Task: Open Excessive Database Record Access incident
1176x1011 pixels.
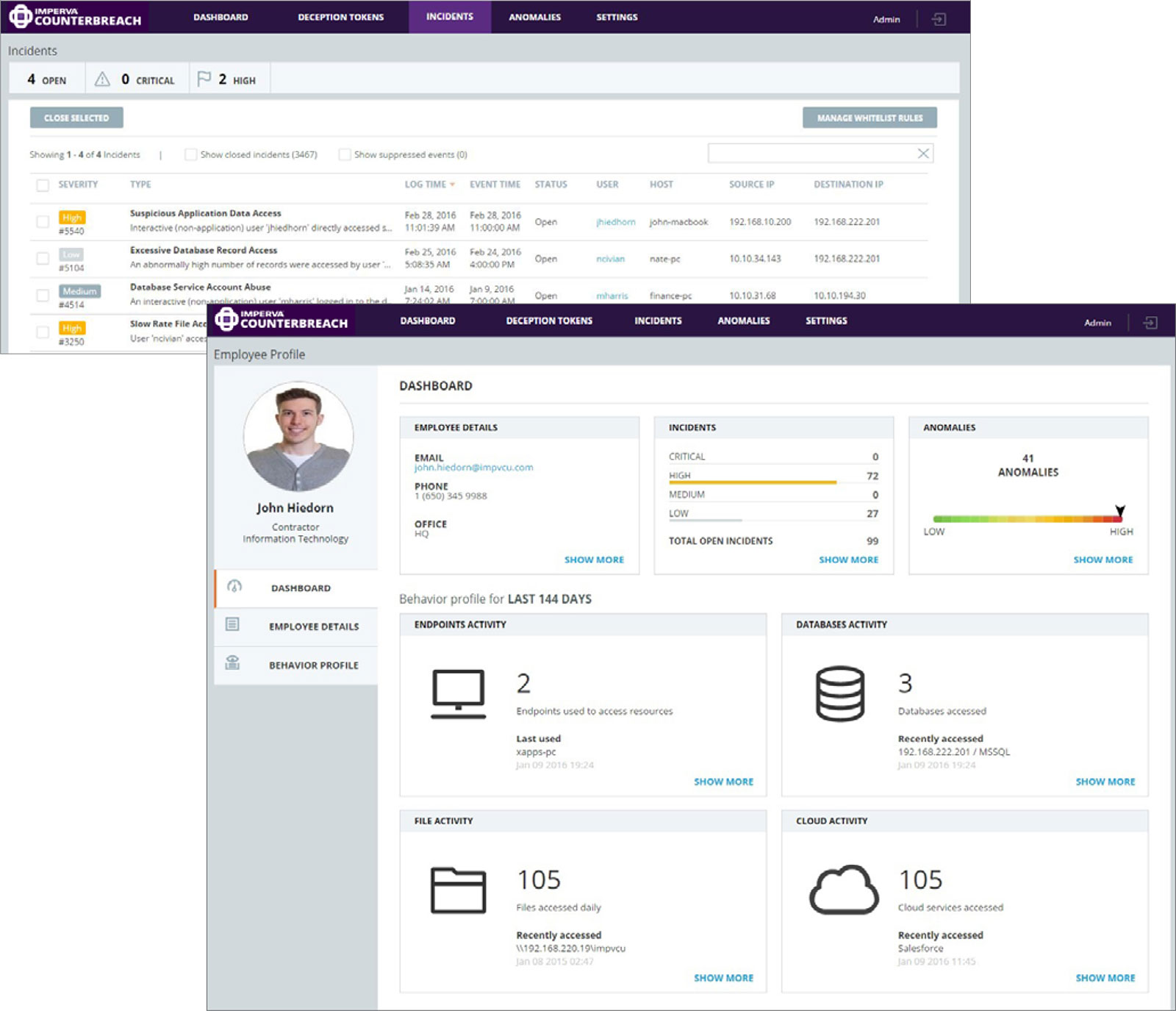Action: [204, 250]
